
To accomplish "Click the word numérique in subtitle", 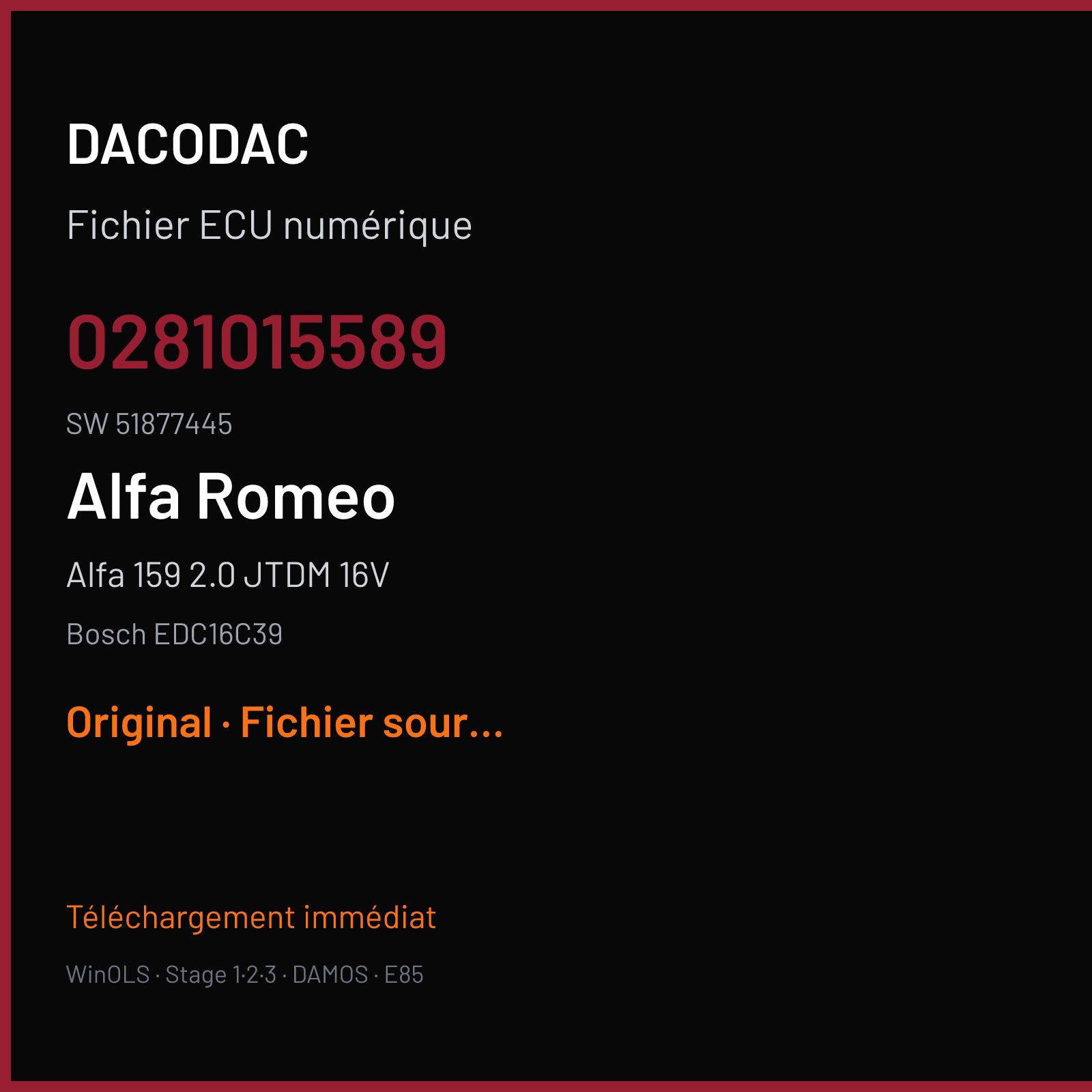I will pos(377,227).
